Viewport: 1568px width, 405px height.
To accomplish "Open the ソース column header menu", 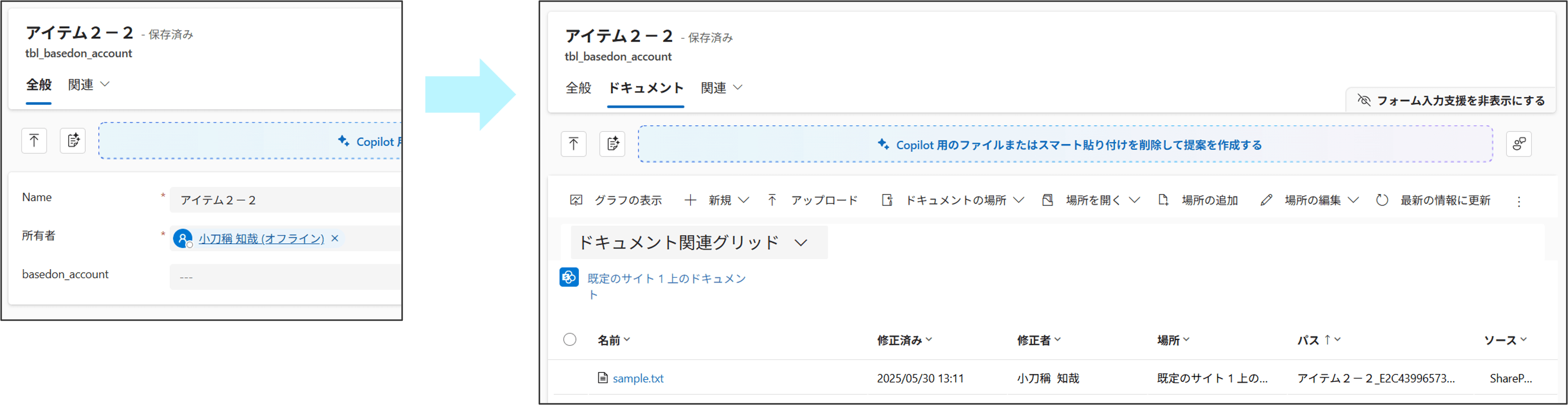I will [x=1505, y=340].
